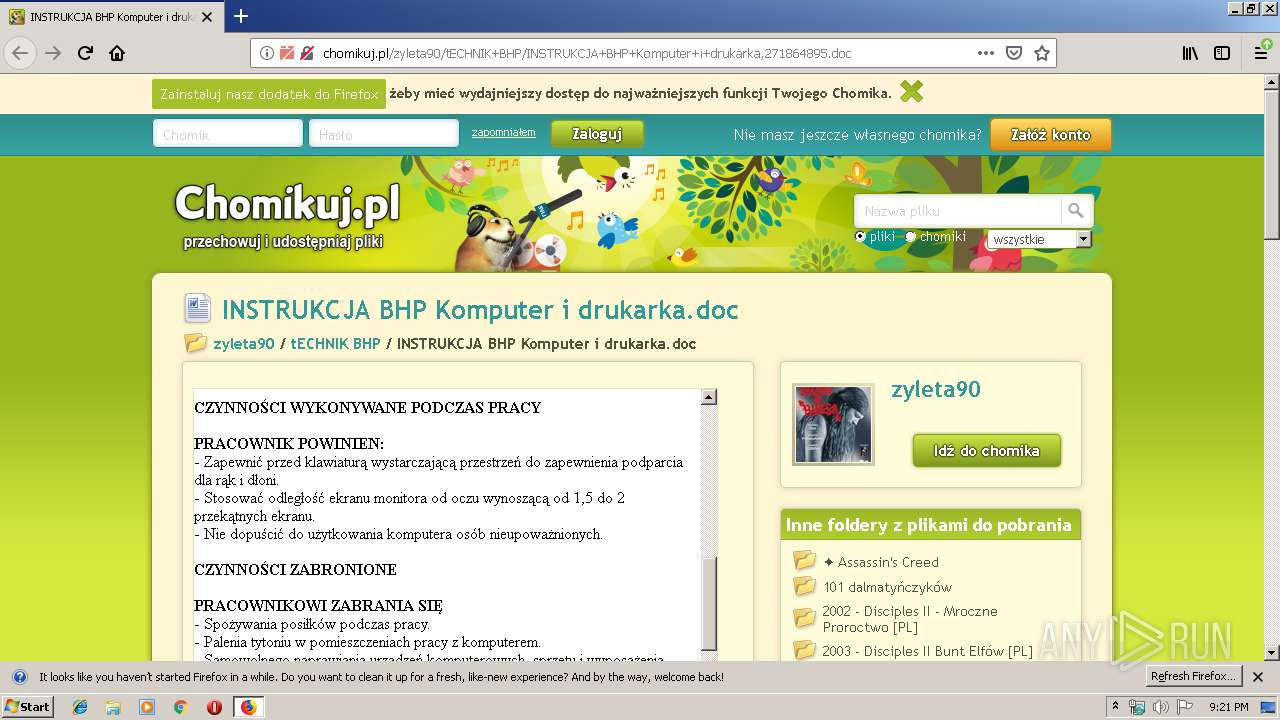
Task: Click the volume icon in system tray
Action: tap(1160, 707)
